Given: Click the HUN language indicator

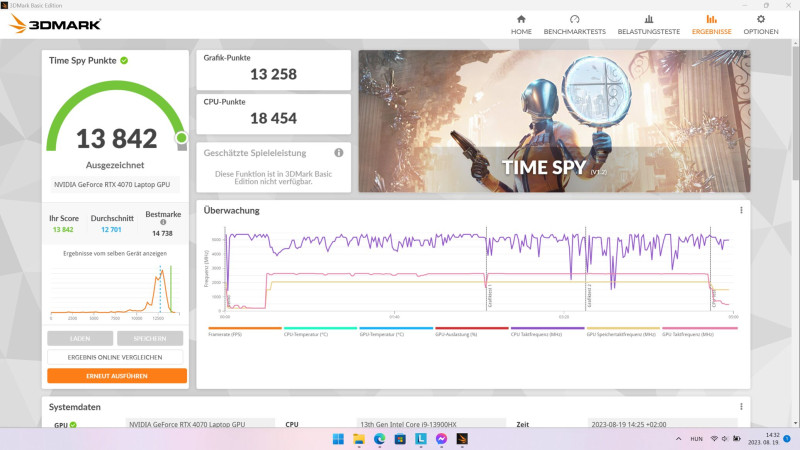Looking at the screenshot, I should click(x=696, y=439).
